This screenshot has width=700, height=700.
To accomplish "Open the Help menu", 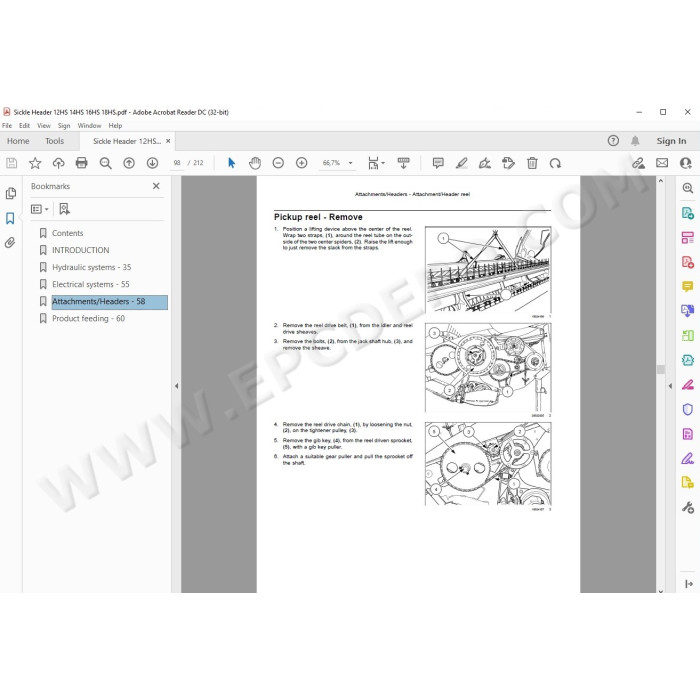I will 115,126.
